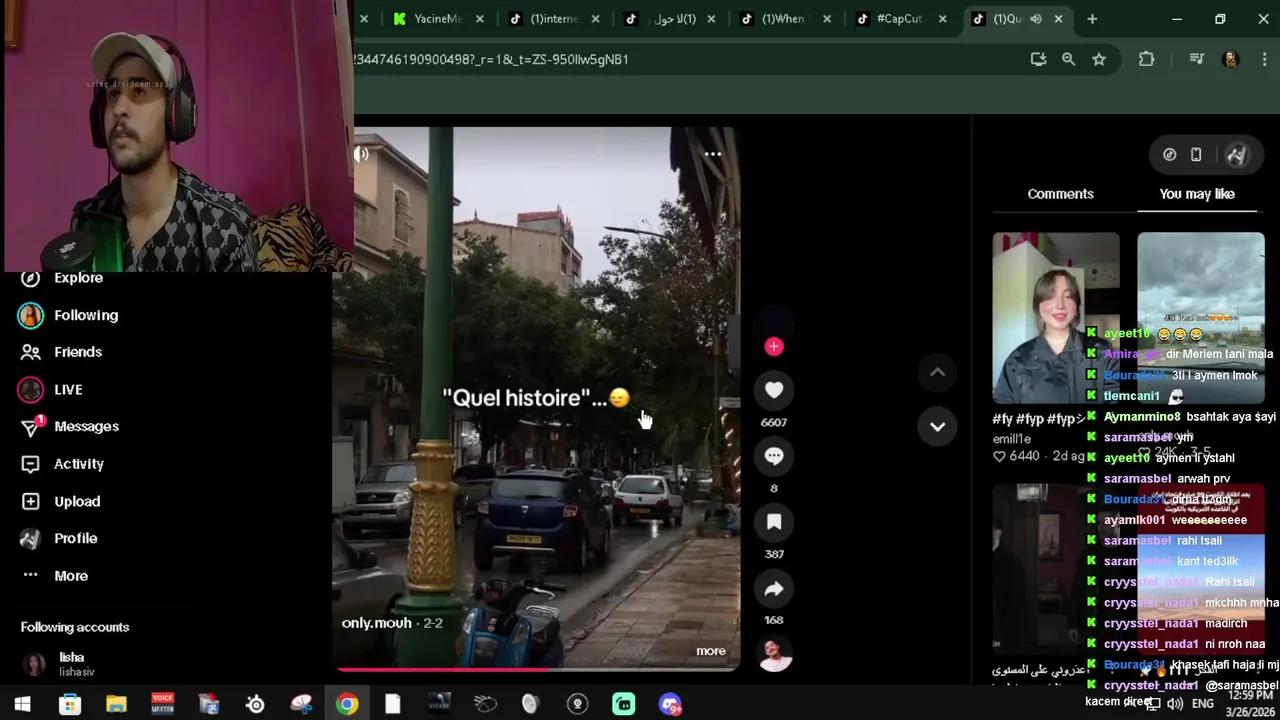Go to the previous video with up chevron
1280x720 pixels.
(x=937, y=372)
